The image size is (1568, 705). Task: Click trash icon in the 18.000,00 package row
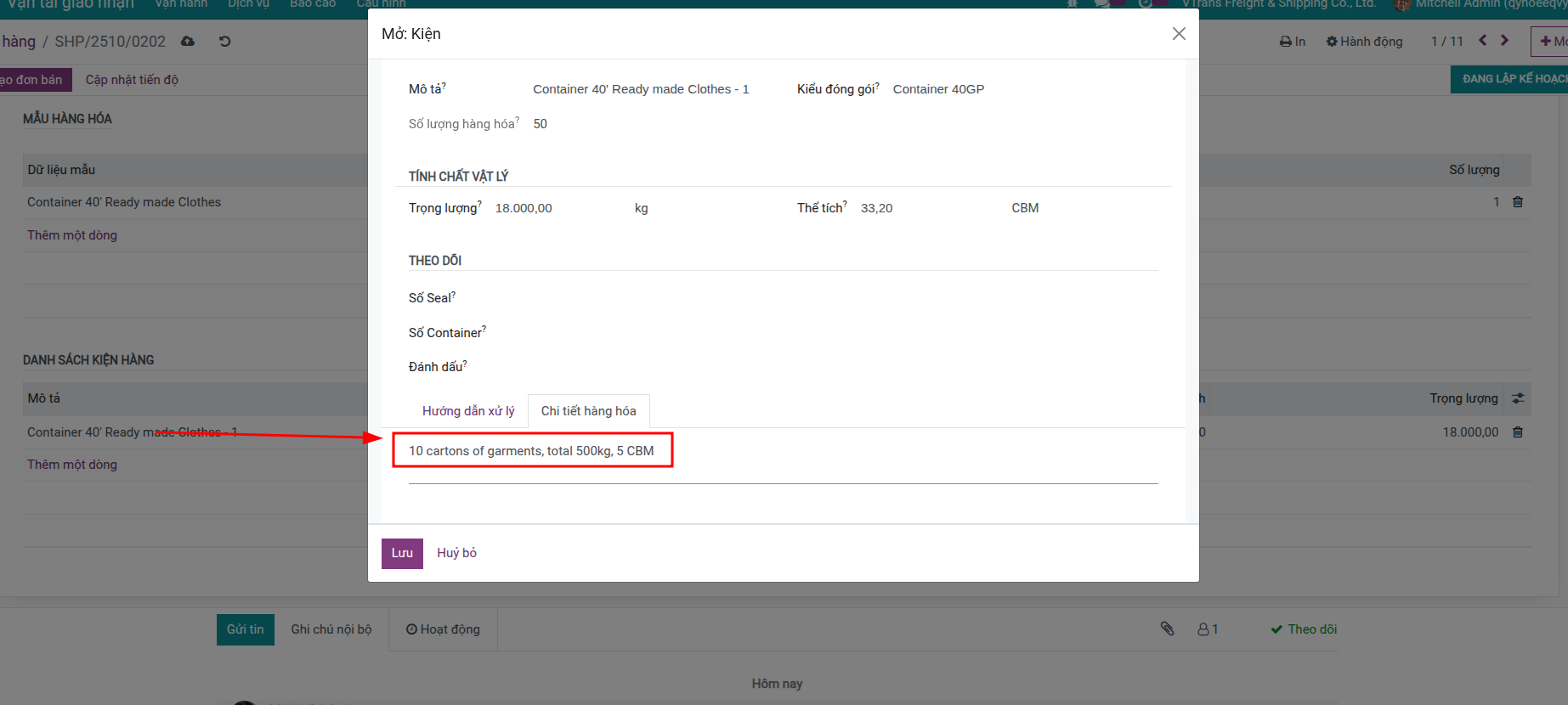tap(1517, 432)
